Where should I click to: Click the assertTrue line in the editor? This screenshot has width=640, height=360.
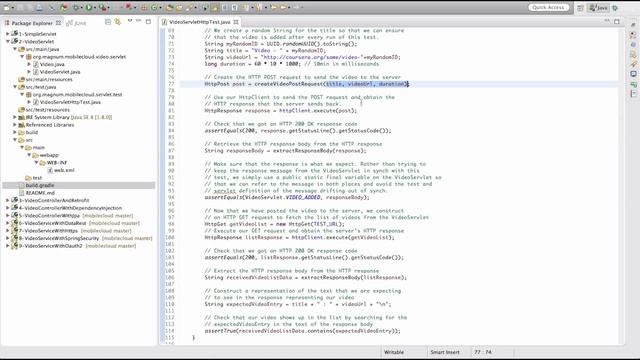coord(302,331)
